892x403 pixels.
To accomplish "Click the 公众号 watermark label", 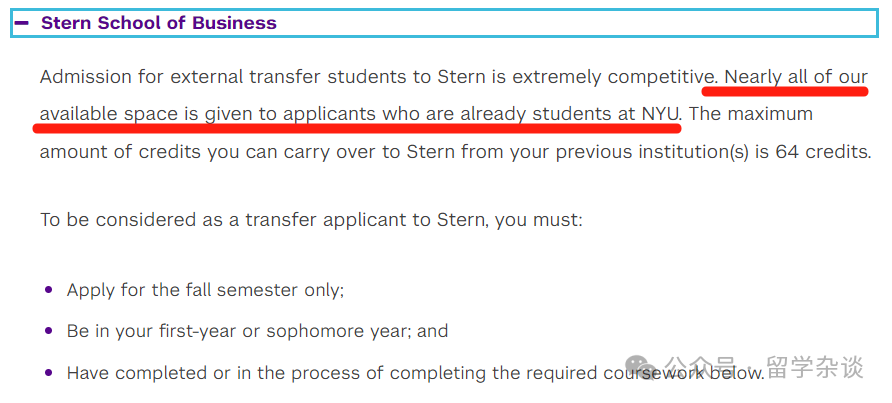I will (699, 367).
